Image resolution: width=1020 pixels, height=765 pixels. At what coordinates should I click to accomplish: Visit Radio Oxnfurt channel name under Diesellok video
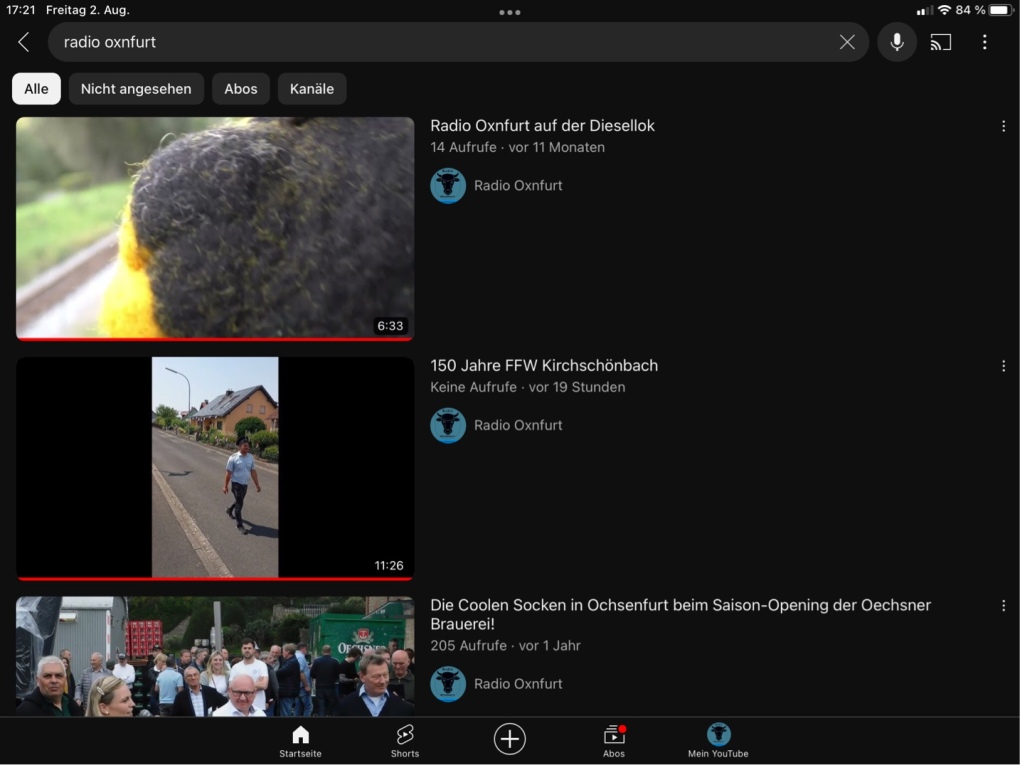tap(518, 185)
